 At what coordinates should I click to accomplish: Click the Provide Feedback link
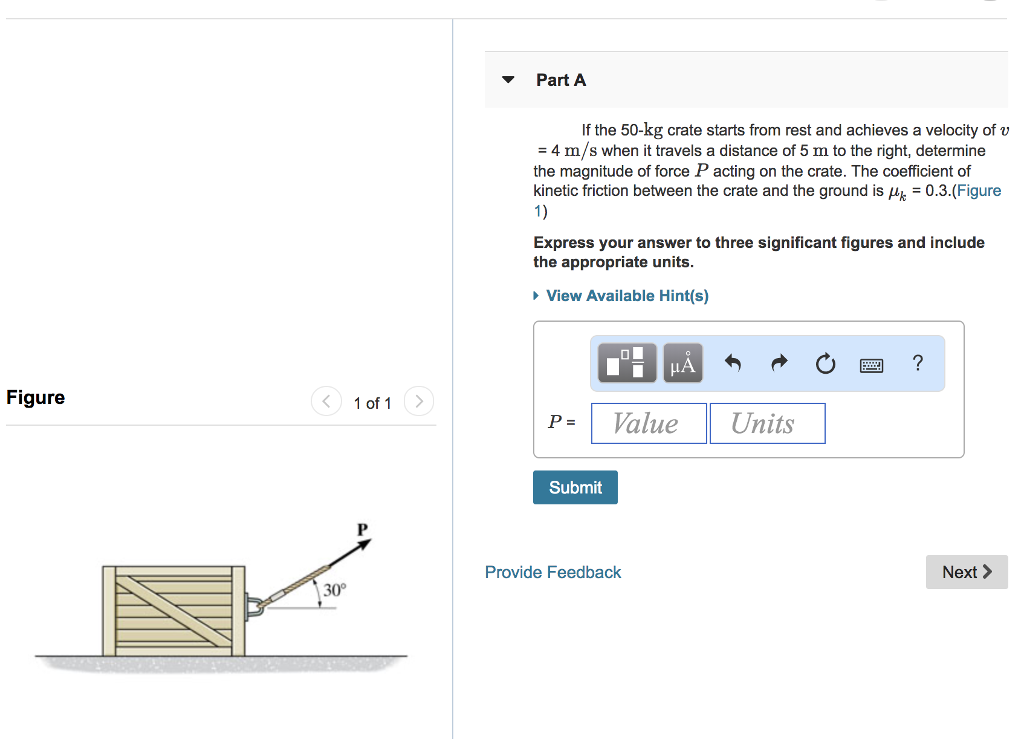[552, 571]
